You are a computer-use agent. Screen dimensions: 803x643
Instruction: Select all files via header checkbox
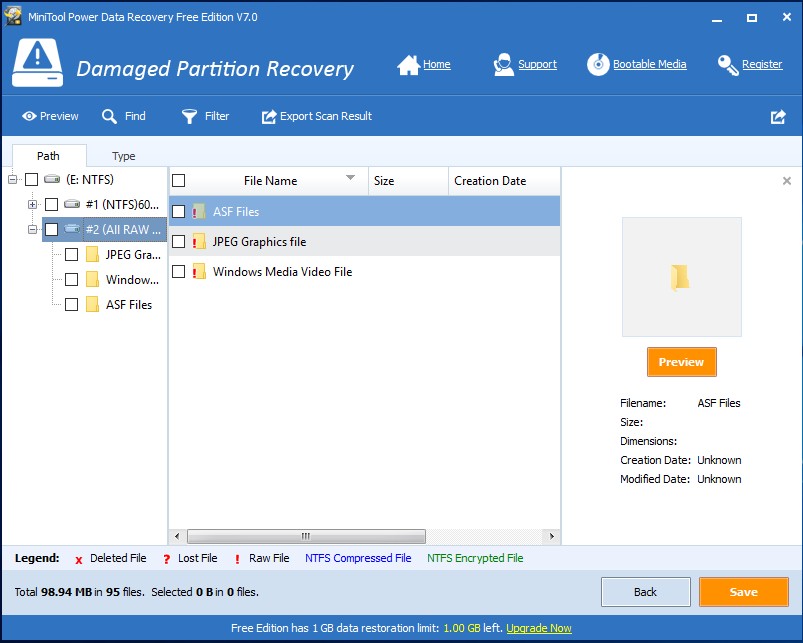(x=181, y=181)
